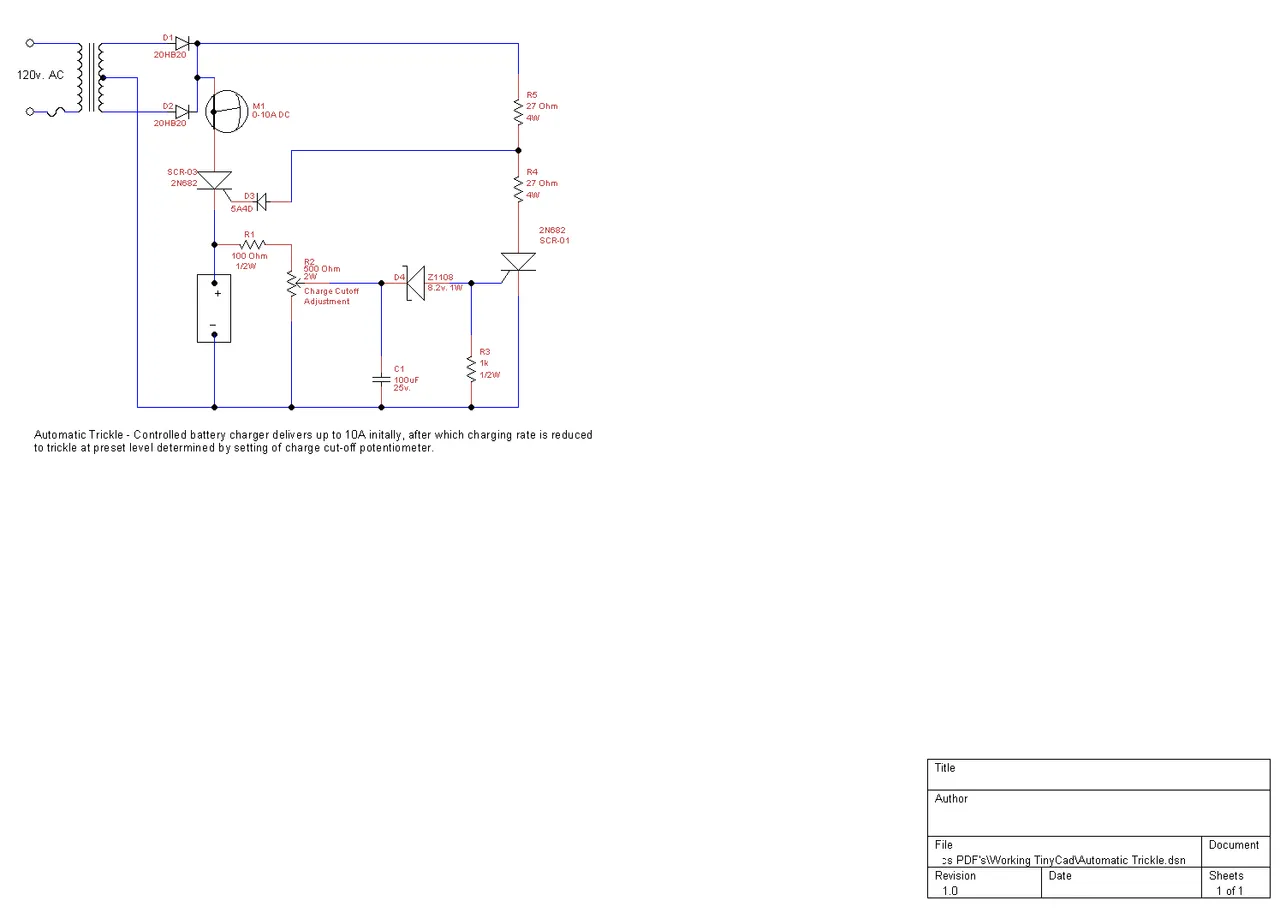The width and height of the screenshot is (1280, 908).
Task: Click the R4 resistor symbol
Action: coord(518,189)
